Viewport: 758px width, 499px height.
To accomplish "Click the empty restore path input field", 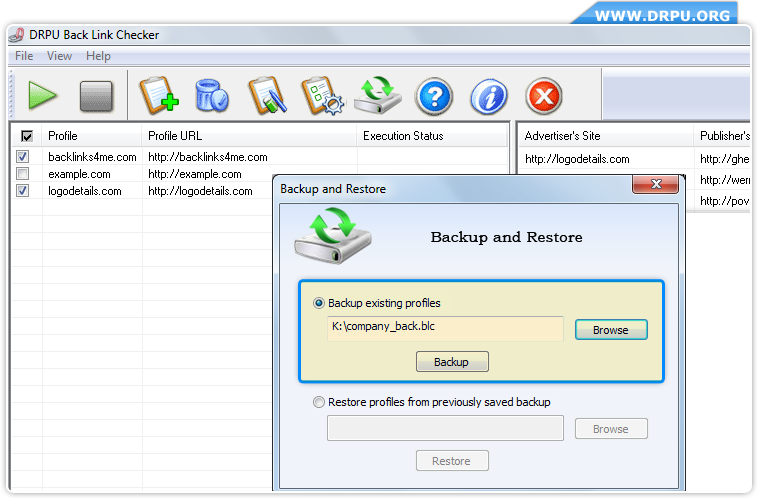I will click(445, 428).
